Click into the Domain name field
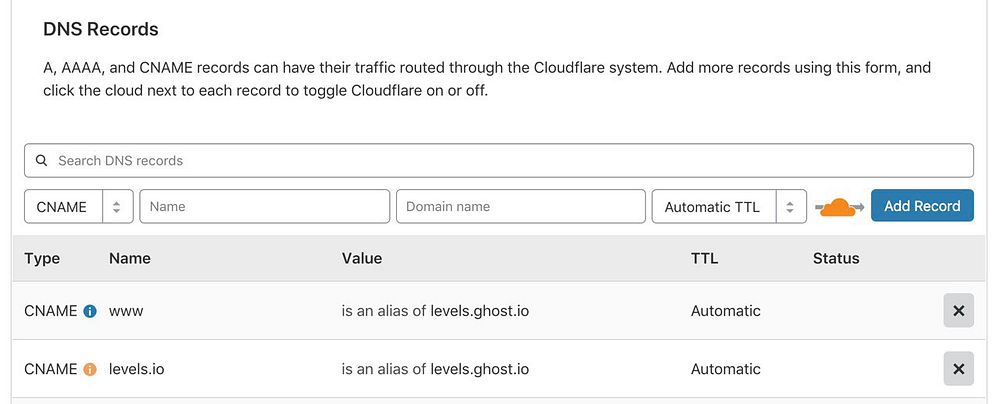Image resolution: width=1000 pixels, height=404 pixels. (520, 207)
